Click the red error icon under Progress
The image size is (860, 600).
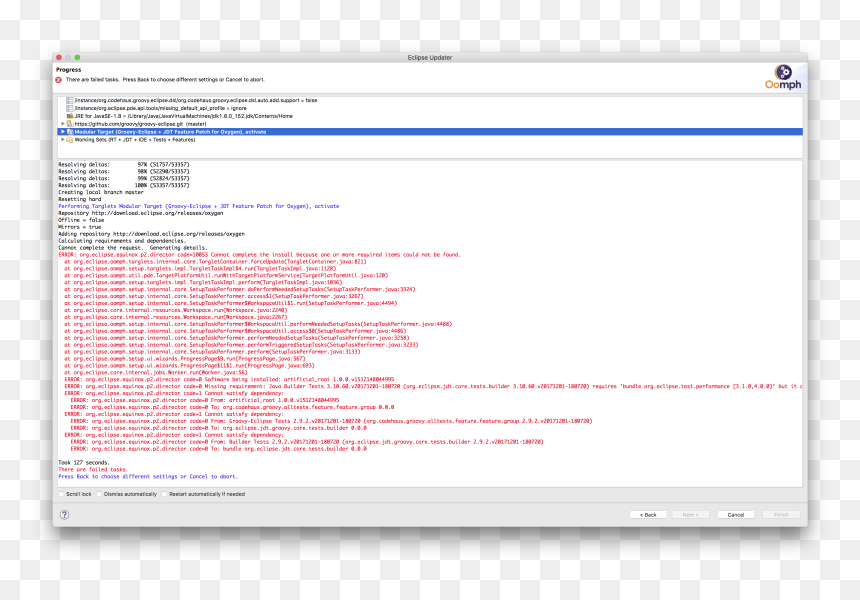pos(59,80)
